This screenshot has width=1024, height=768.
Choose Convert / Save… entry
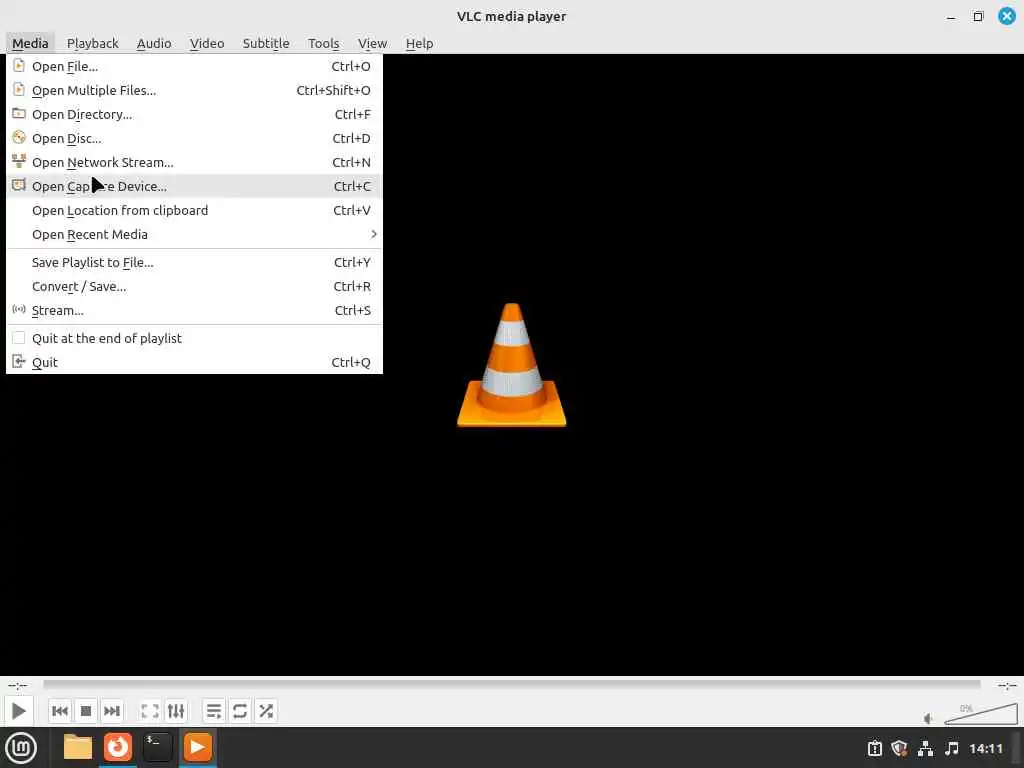click(x=194, y=286)
